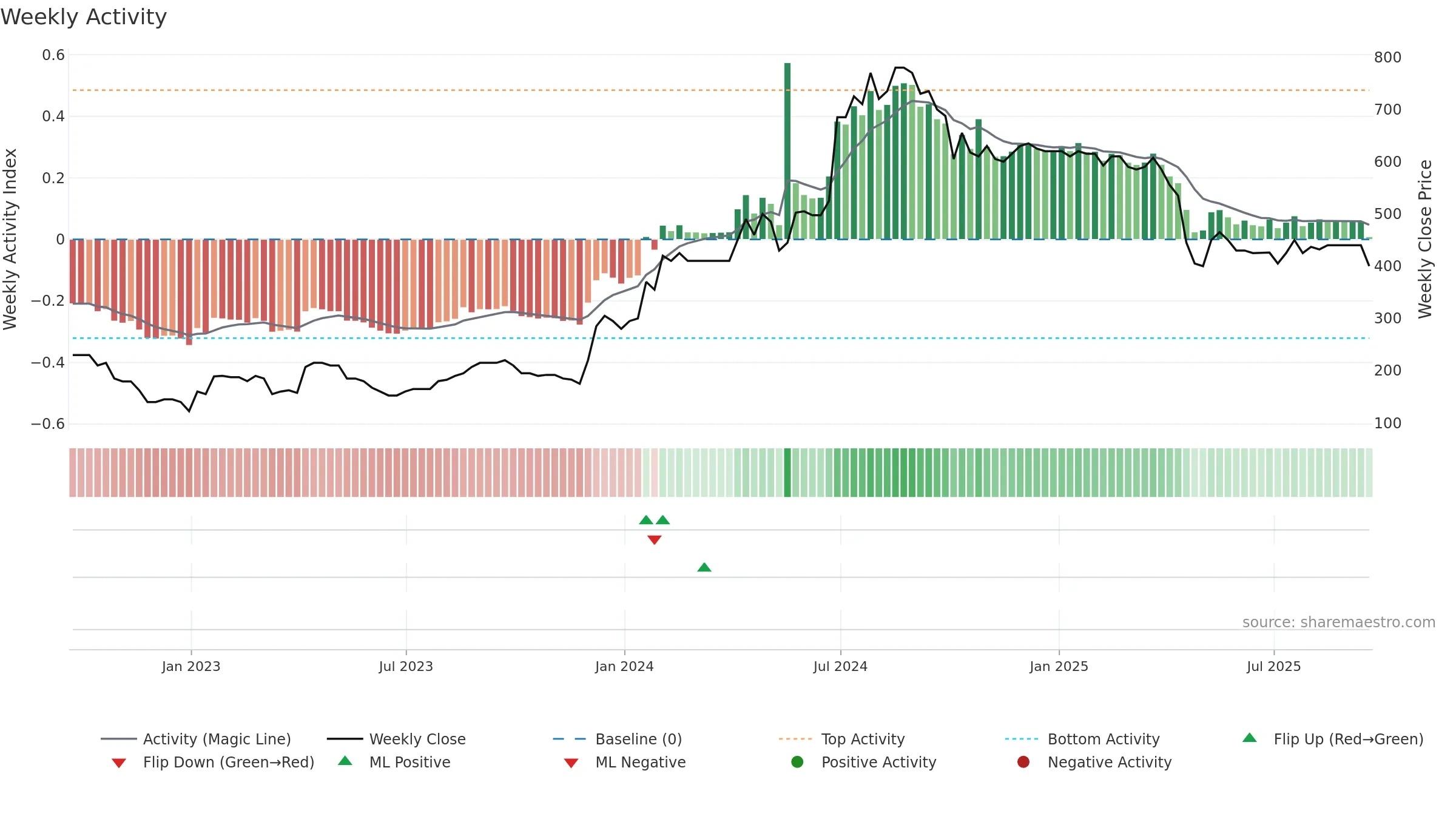The height and width of the screenshot is (819, 1456).
Task: Click the Weekly Activity chart title
Action: 84,17
